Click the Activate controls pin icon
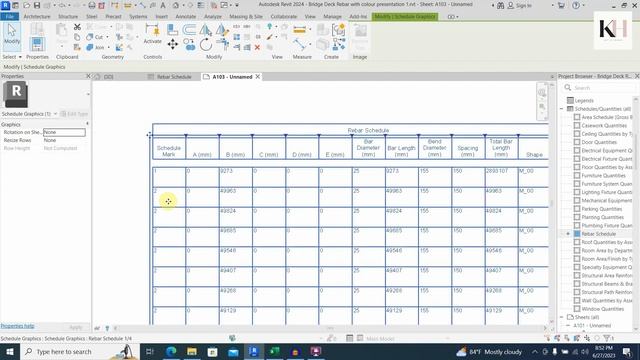The width and height of the screenshot is (640, 360). pyautogui.click(x=153, y=34)
